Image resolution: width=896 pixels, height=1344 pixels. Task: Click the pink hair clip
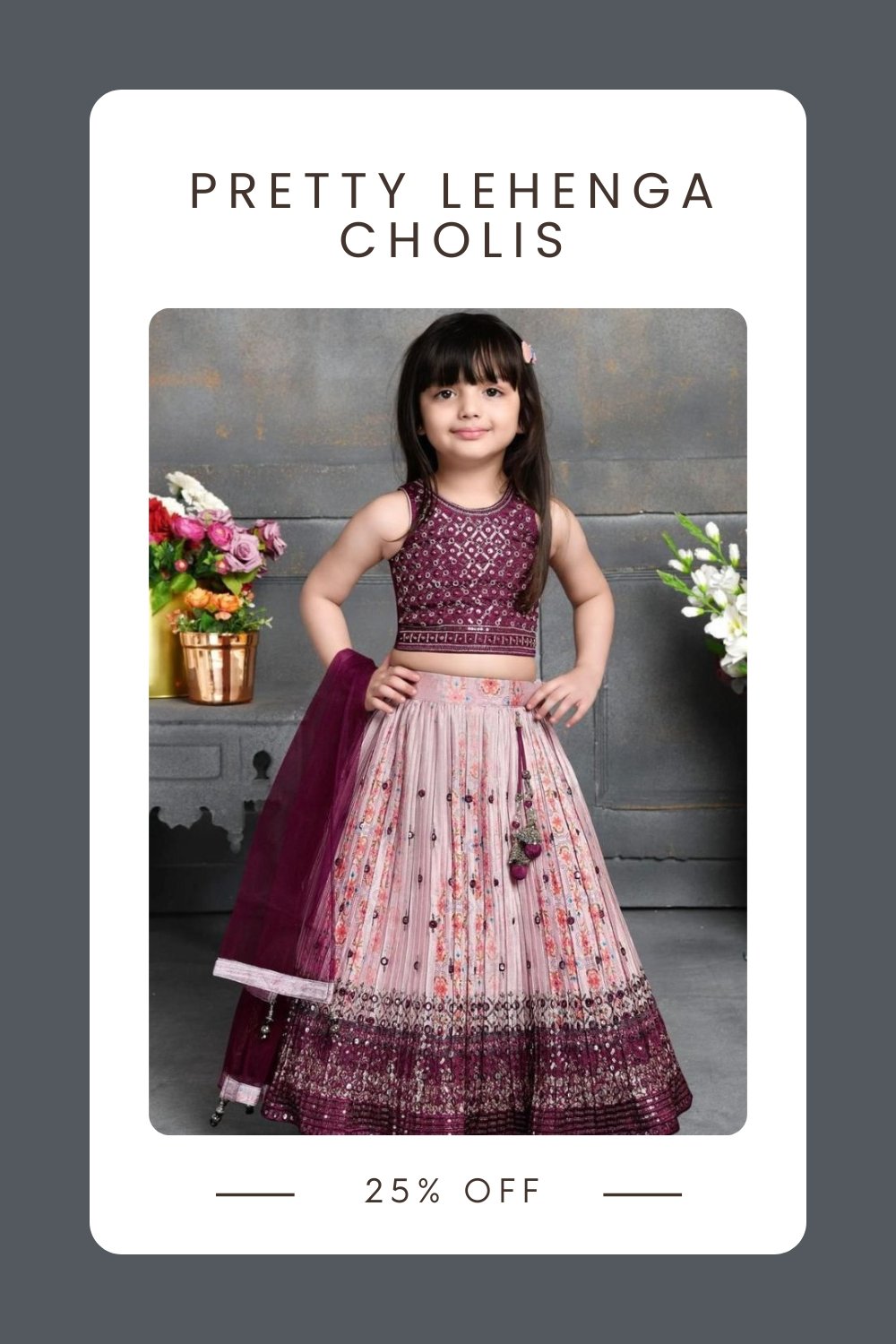tap(529, 351)
